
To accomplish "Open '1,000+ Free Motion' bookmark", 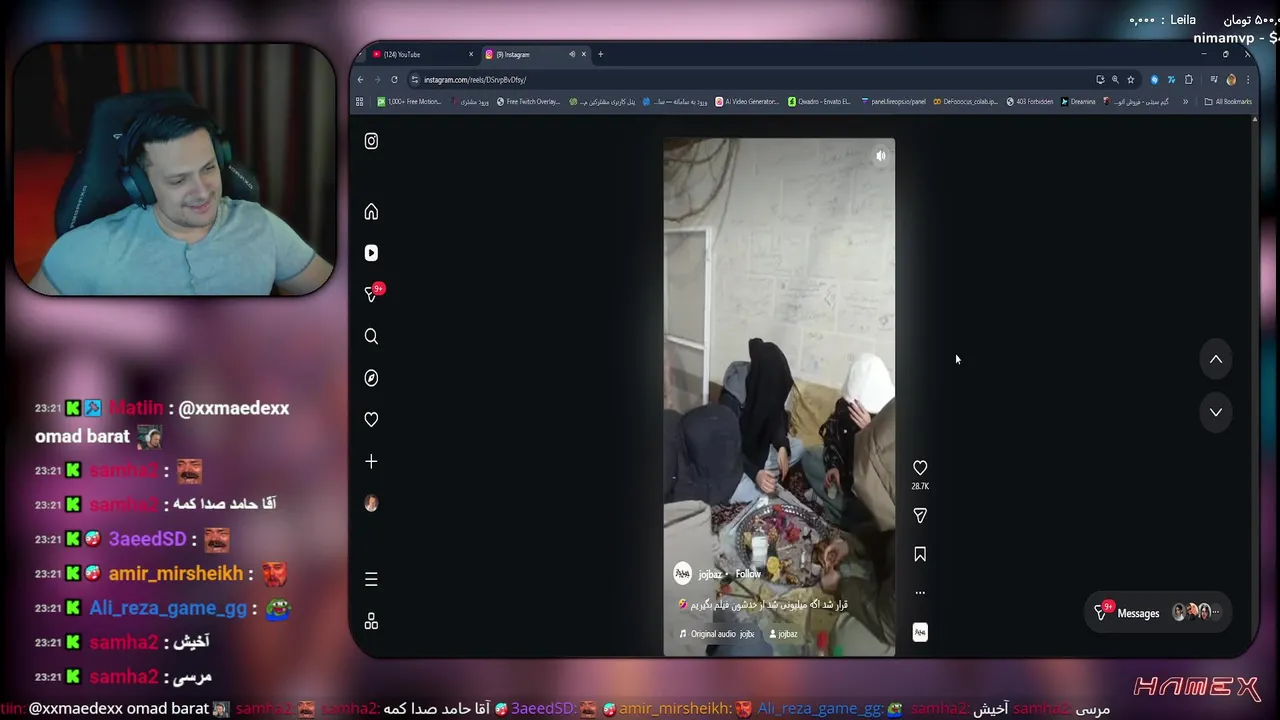I will [410, 101].
